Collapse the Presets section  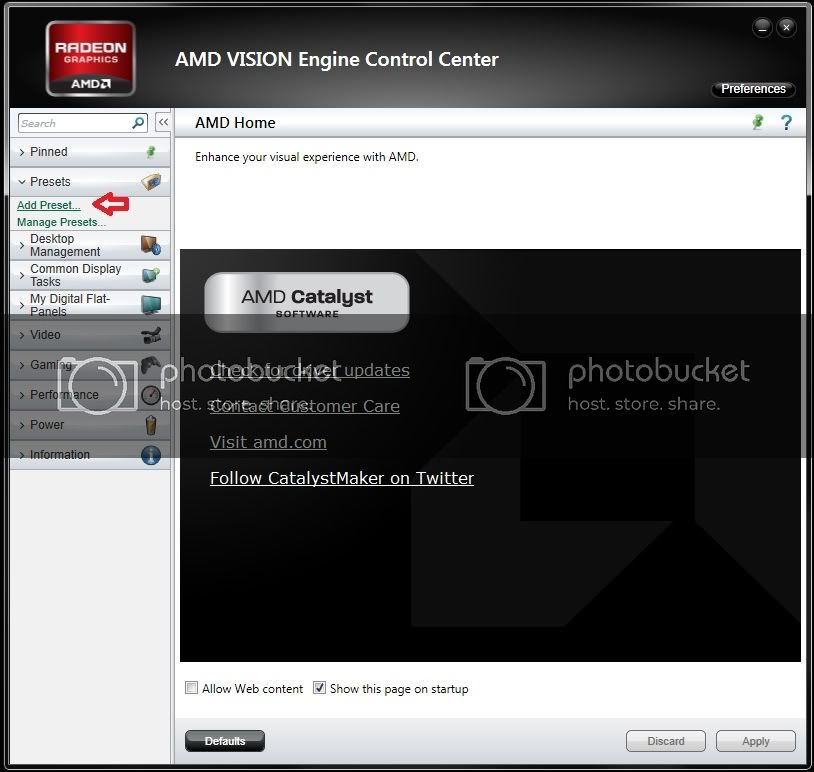pyautogui.click(x=21, y=182)
